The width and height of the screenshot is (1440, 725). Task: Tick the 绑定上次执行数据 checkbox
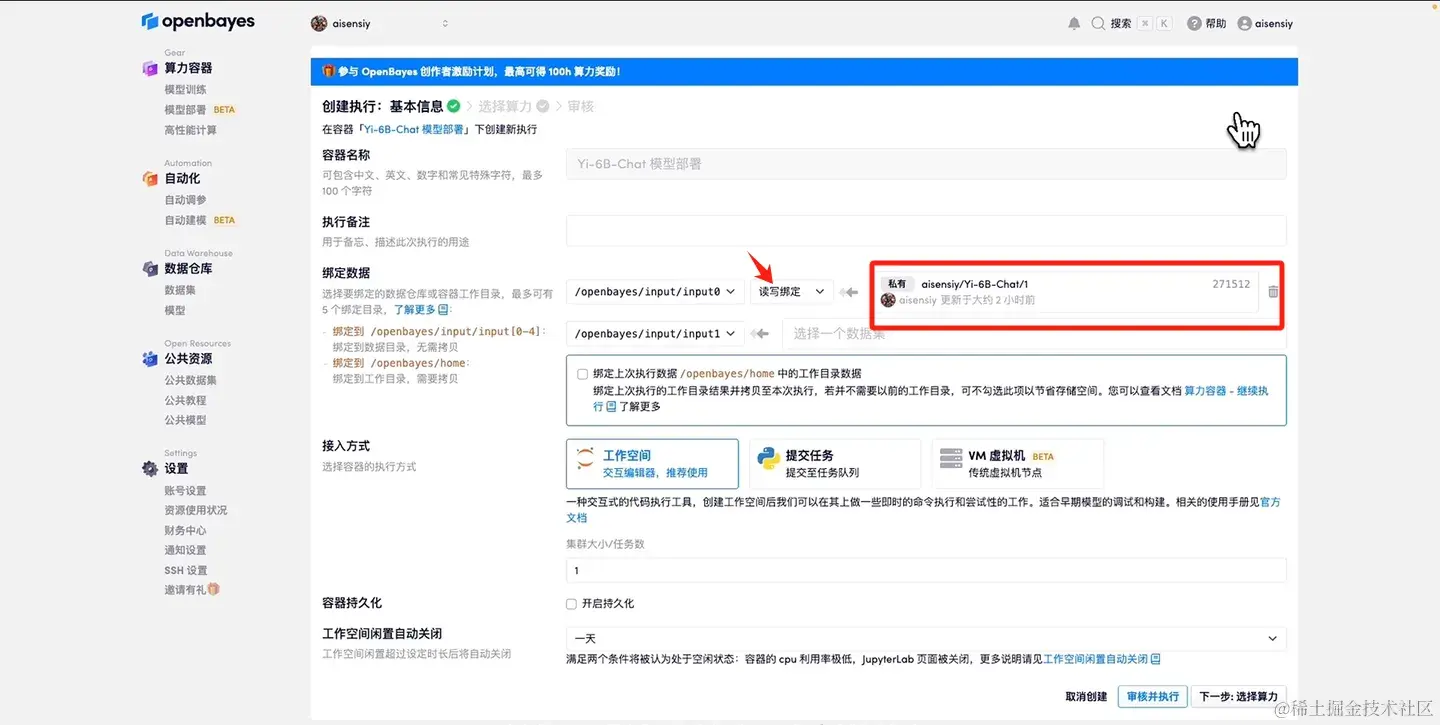(582, 374)
